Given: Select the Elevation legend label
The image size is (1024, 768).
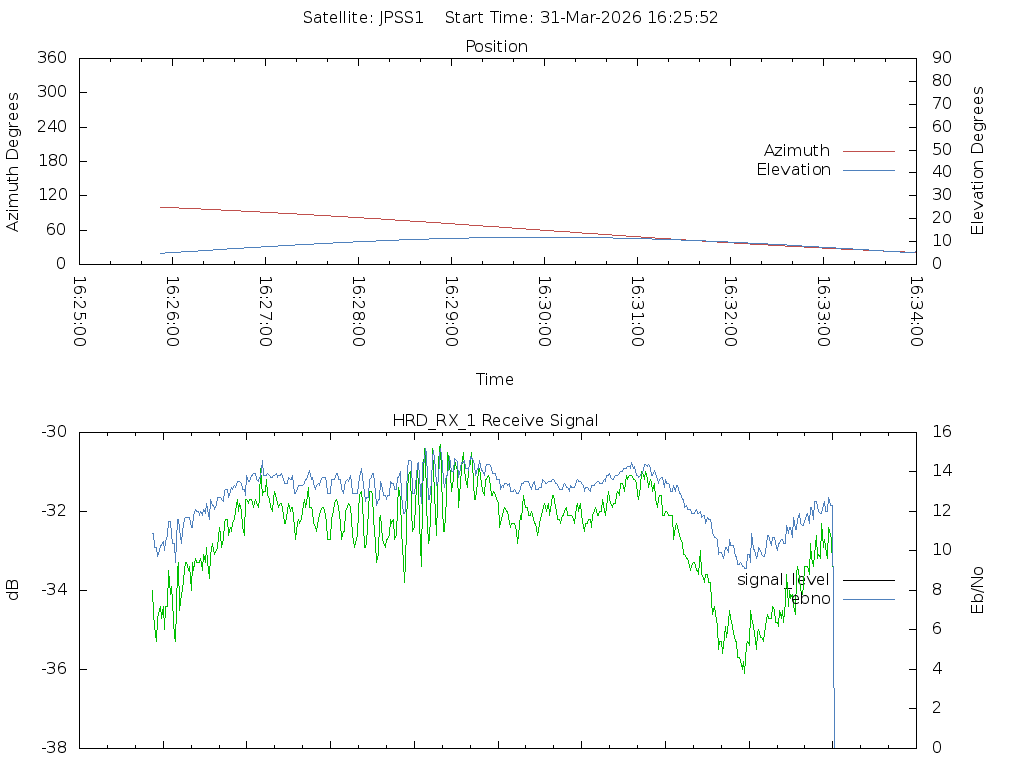Looking at the screenshot, I should click(793, 170).
